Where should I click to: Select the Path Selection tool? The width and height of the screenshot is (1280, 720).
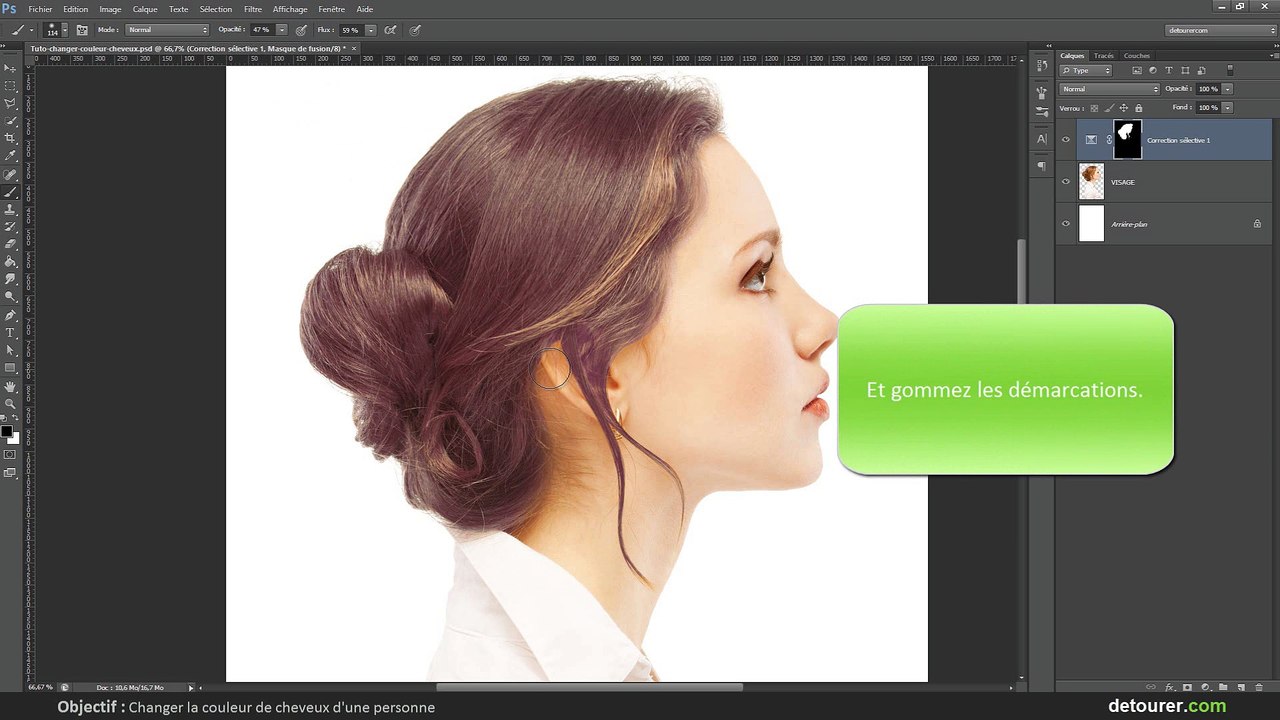pyautogui.click(x=11, y=350)
